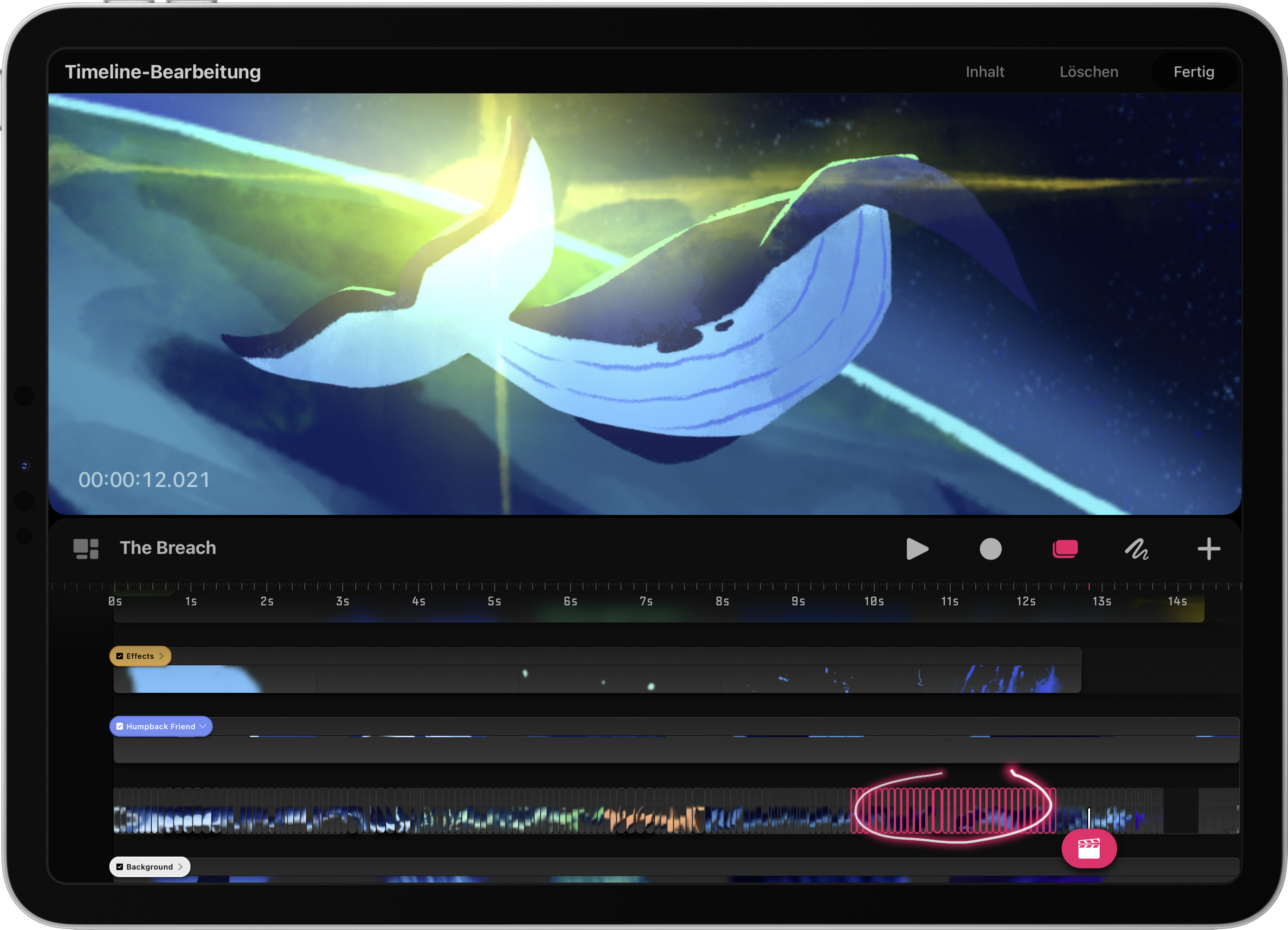Image resolution: width=1288 pixels, height=930 pixels.
Task: Open the Inhalt menu item
Action: (x=985, y=72)
